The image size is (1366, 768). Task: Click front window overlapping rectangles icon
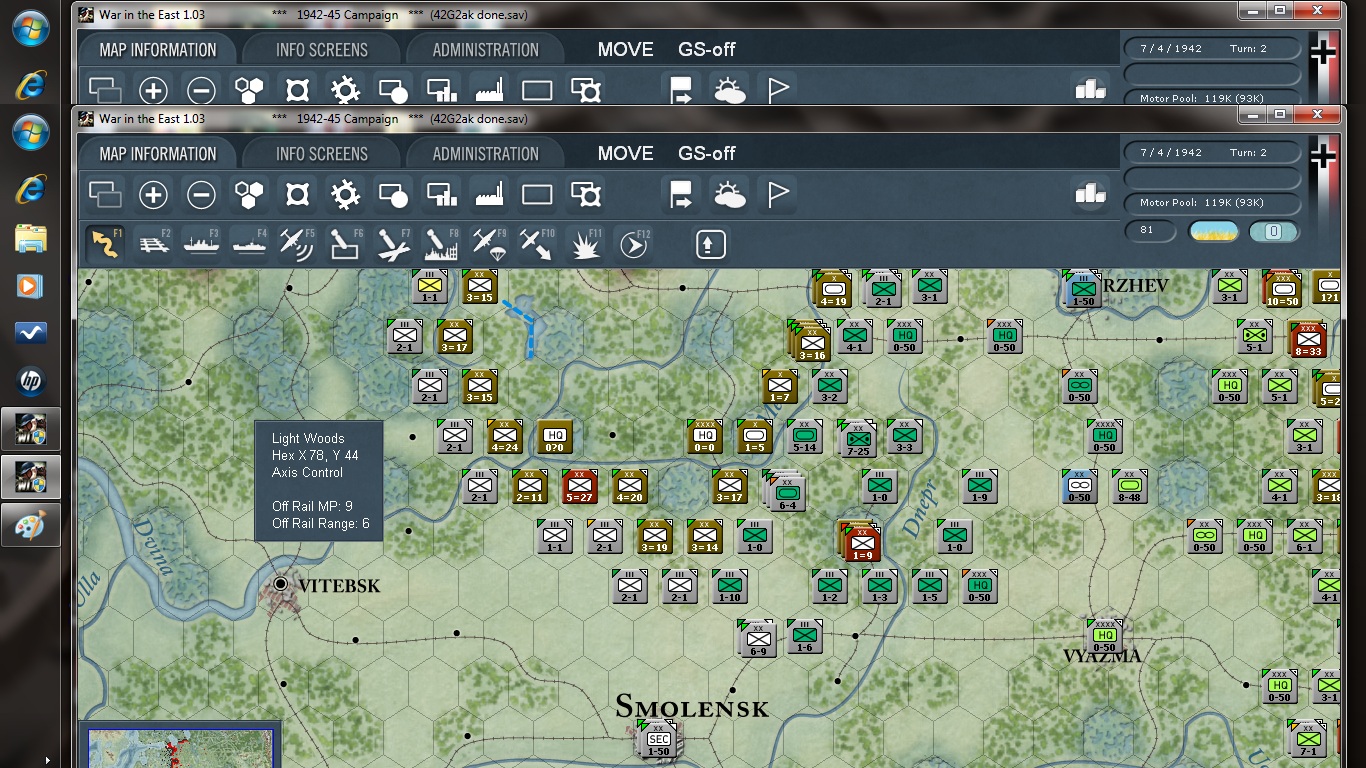[105, 194]
